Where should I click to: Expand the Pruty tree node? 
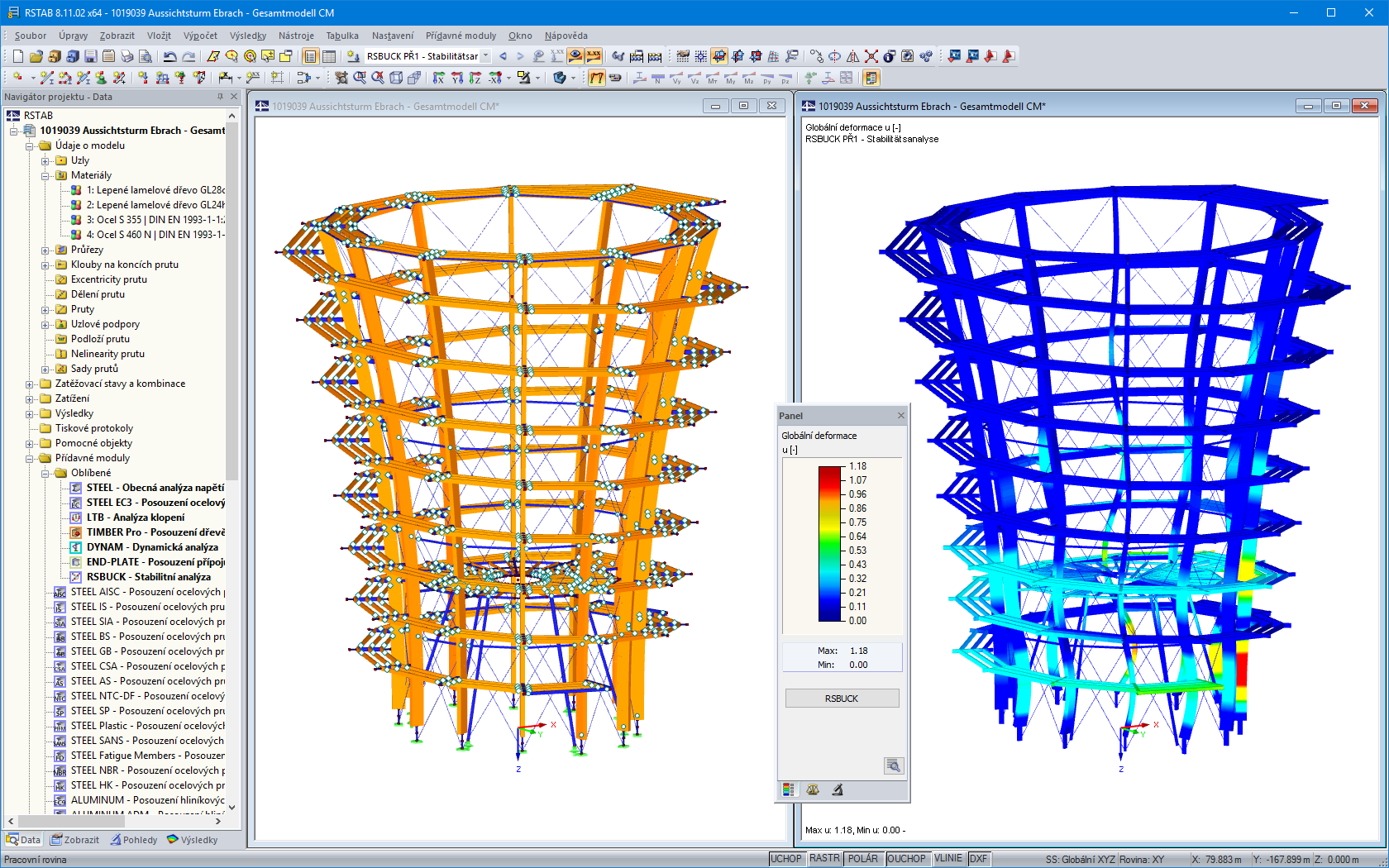(x=46, y=309)
